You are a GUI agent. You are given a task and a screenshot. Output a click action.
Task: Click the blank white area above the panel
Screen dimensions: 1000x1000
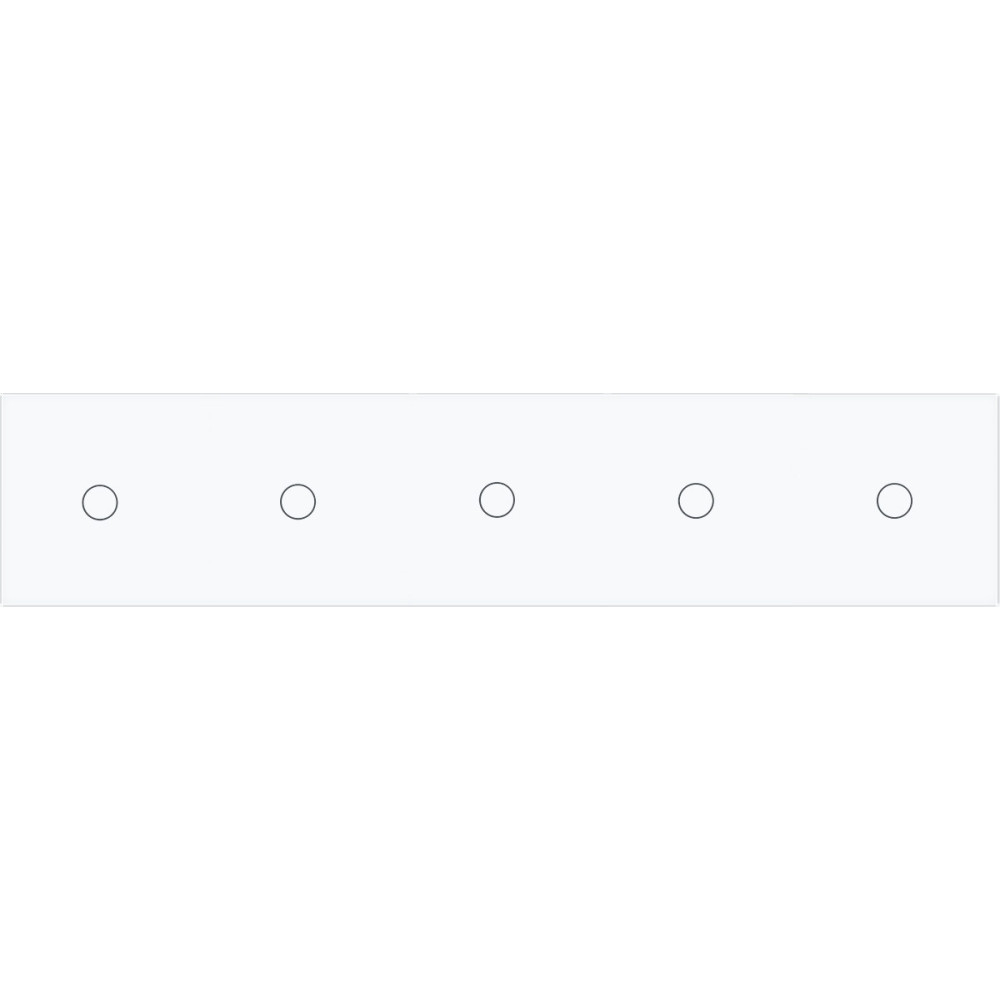(x=500, y=196)
